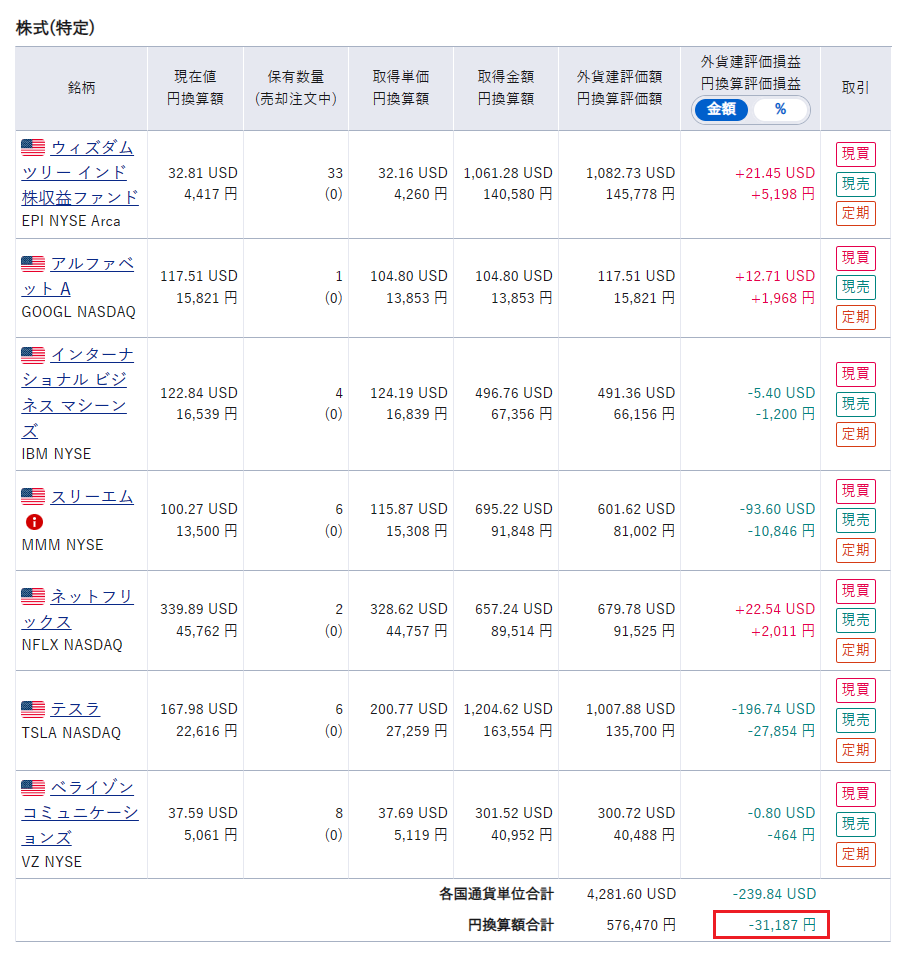Viewport: 901px width, 963px height.
Task: Click the -196.74 USD Tesla loss
Action: point(773,709)
